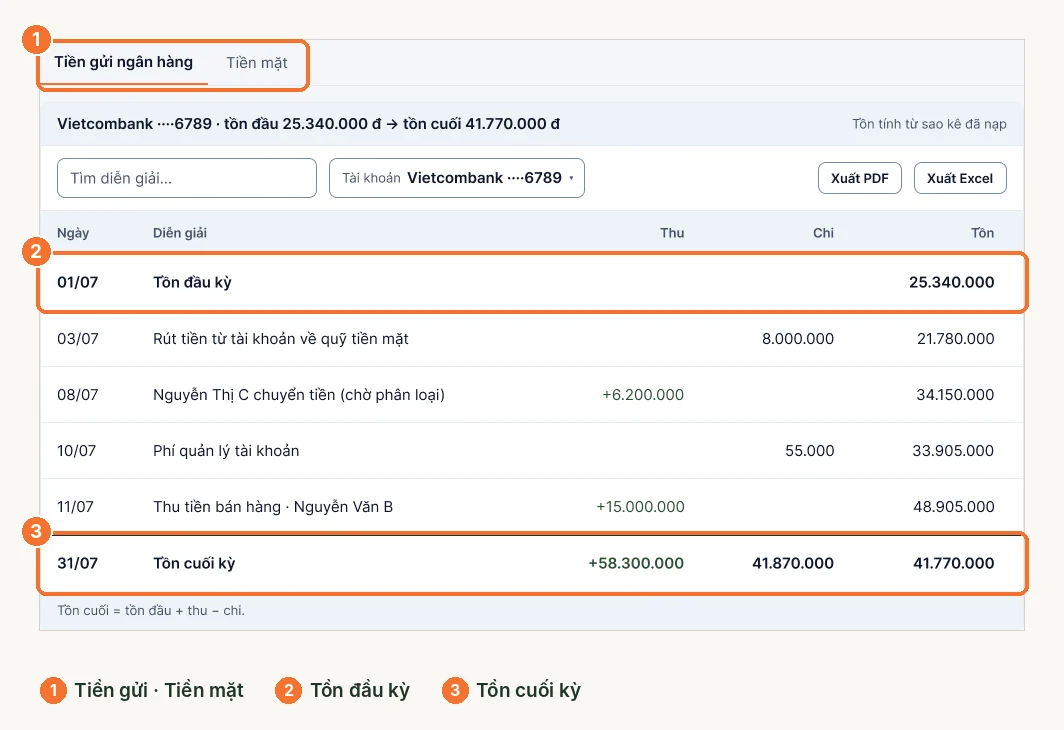
Task: Click the Xuất Excel button
Action: (960, 178)
